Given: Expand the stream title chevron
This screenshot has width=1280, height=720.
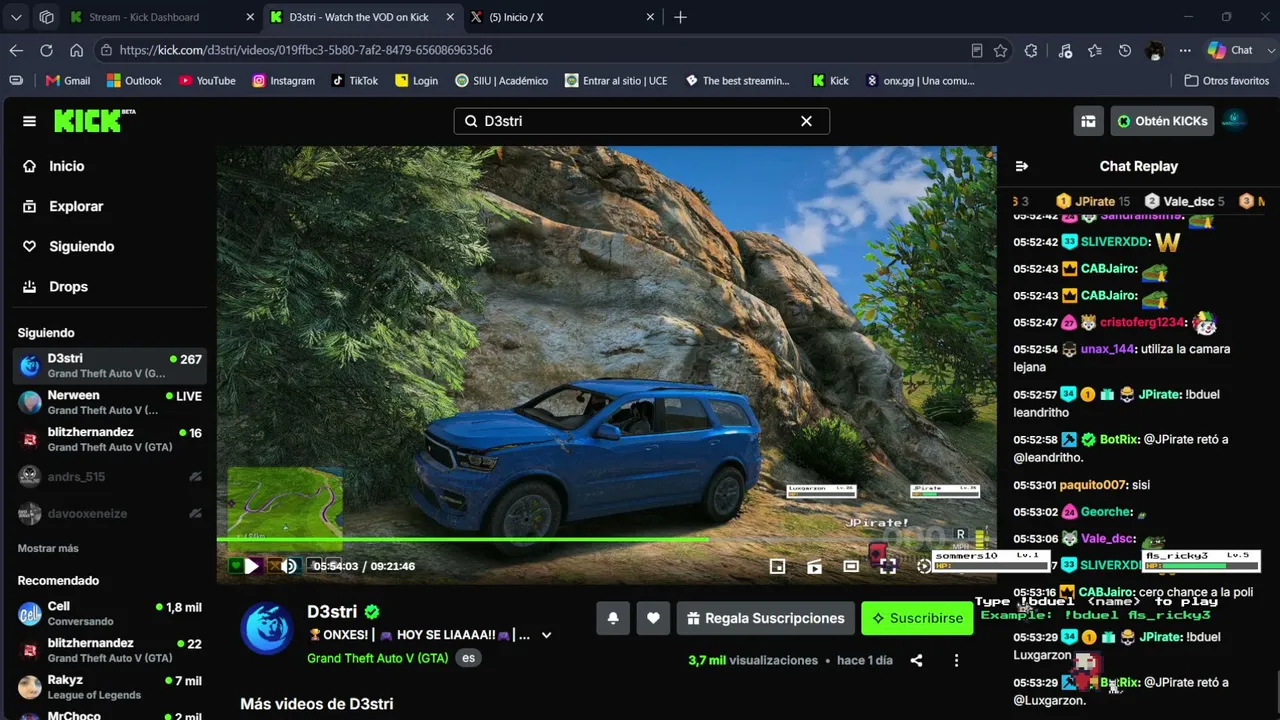Looking at the screenshot, I should 546,635.
